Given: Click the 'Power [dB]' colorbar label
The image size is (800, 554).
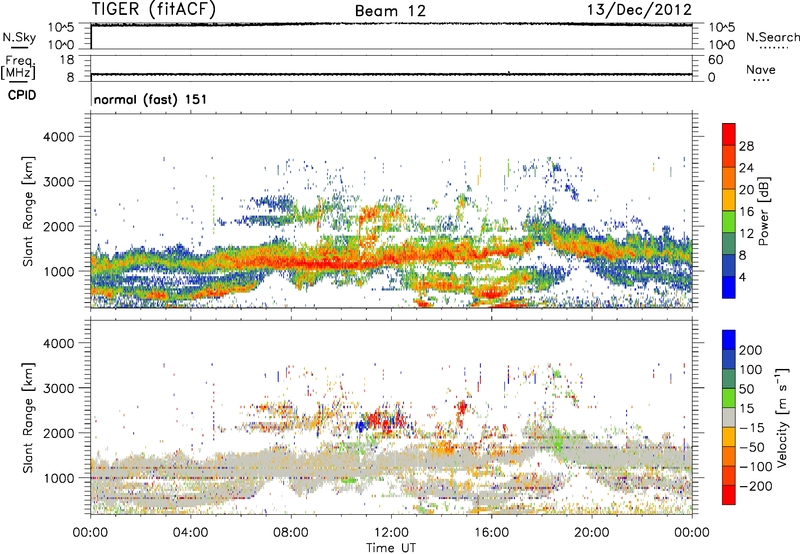Looking at the screenshot, I should [x=763, y=211].
